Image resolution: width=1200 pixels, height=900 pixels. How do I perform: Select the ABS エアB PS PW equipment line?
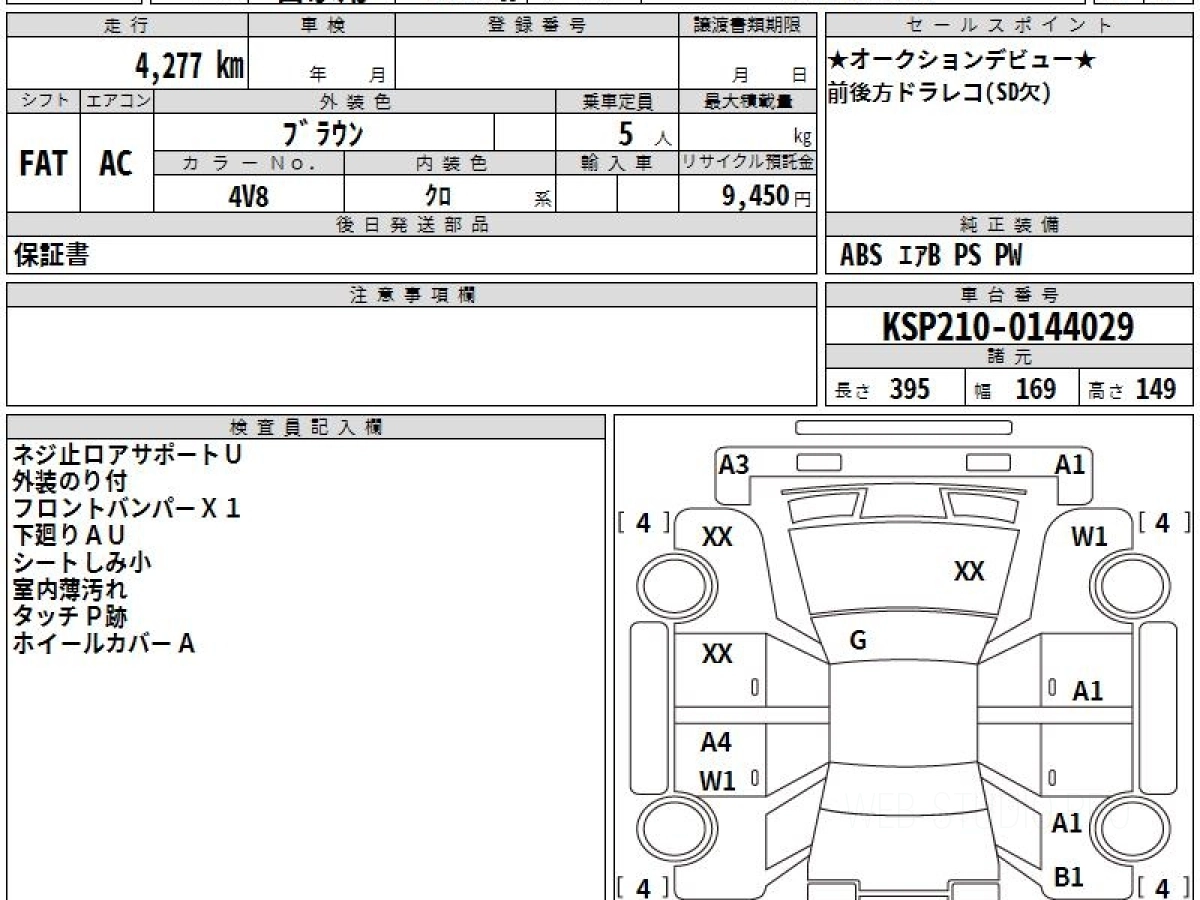click(x=932, y=256)
